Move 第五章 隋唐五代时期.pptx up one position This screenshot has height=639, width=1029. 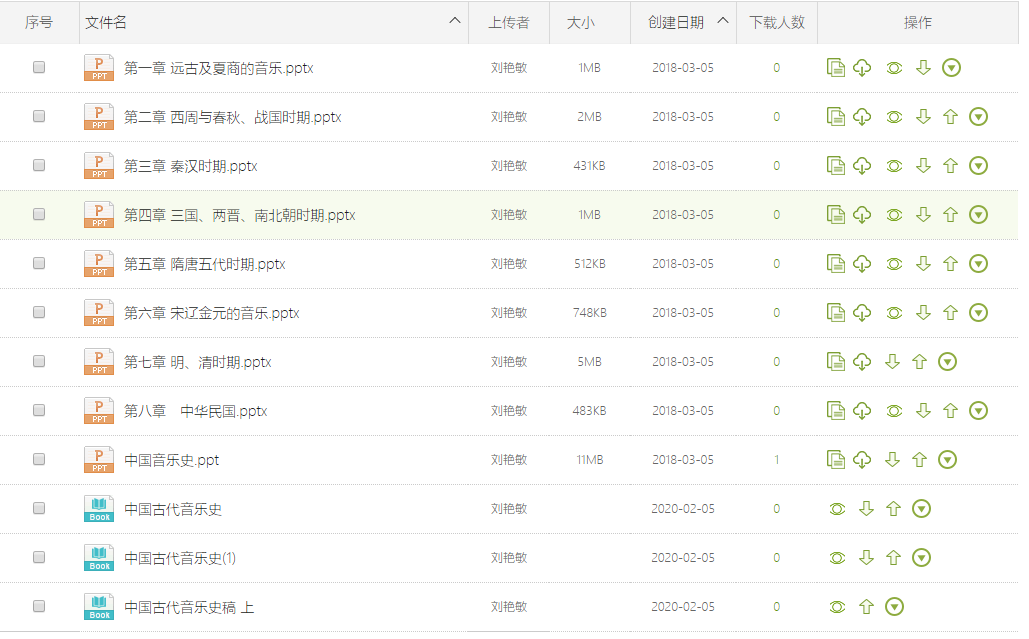950,264
